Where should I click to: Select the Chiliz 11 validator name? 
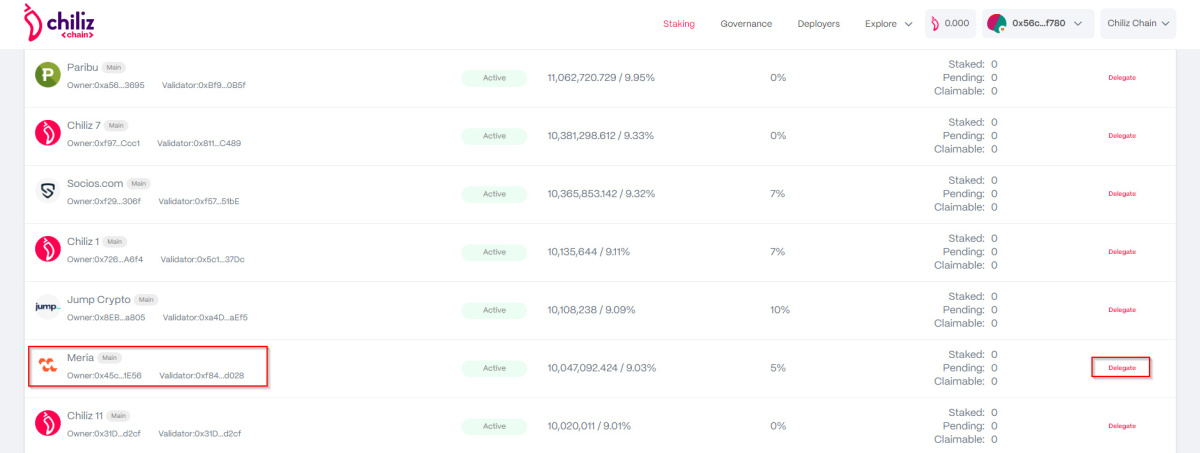pos(85,415)
